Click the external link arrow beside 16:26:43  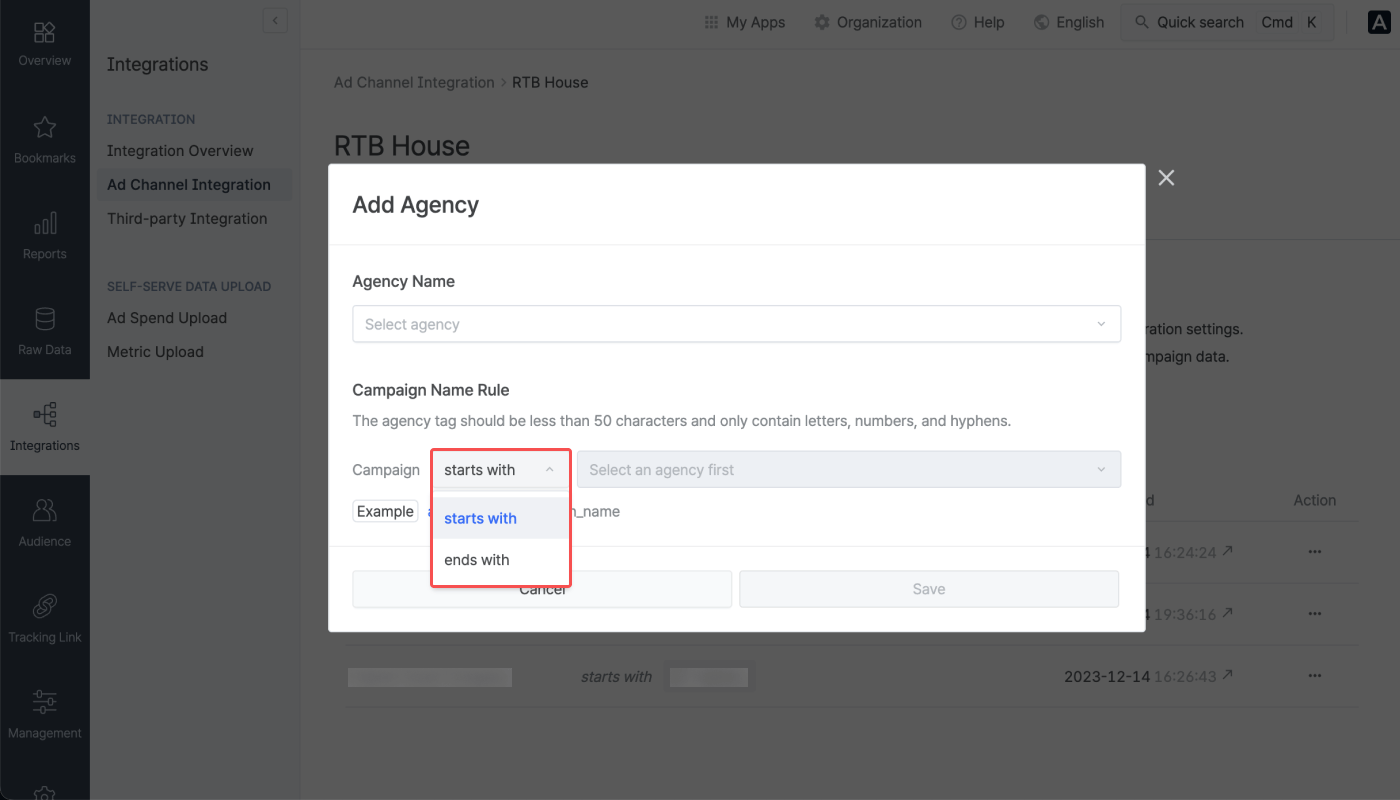click(x=1227, y=675)
